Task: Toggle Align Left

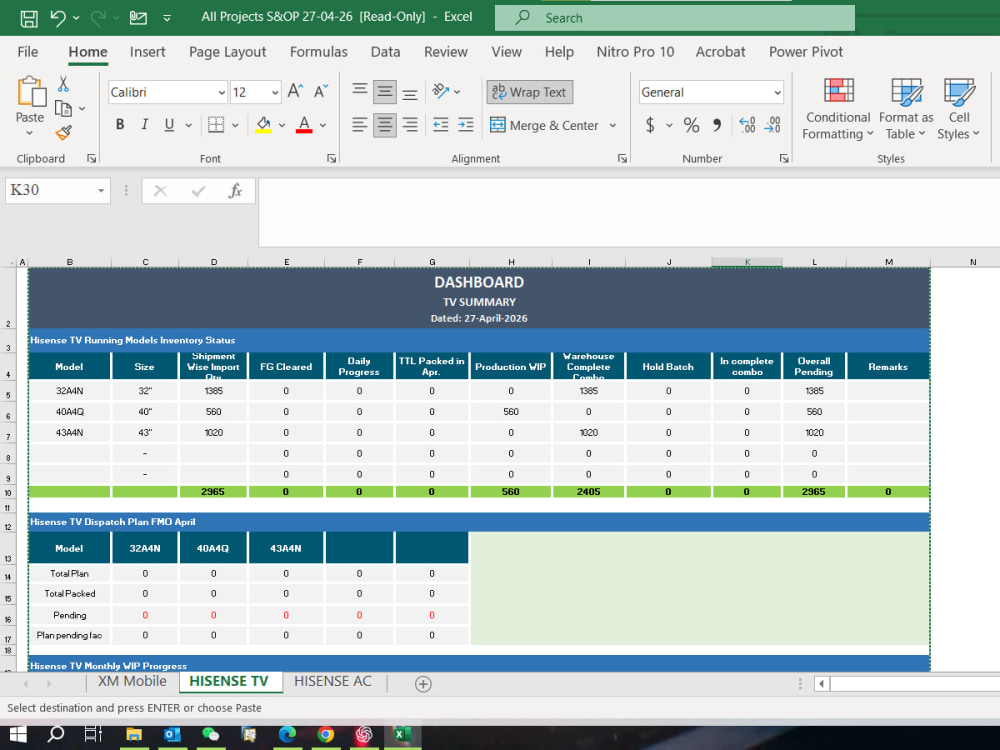Action: (360, 124)
